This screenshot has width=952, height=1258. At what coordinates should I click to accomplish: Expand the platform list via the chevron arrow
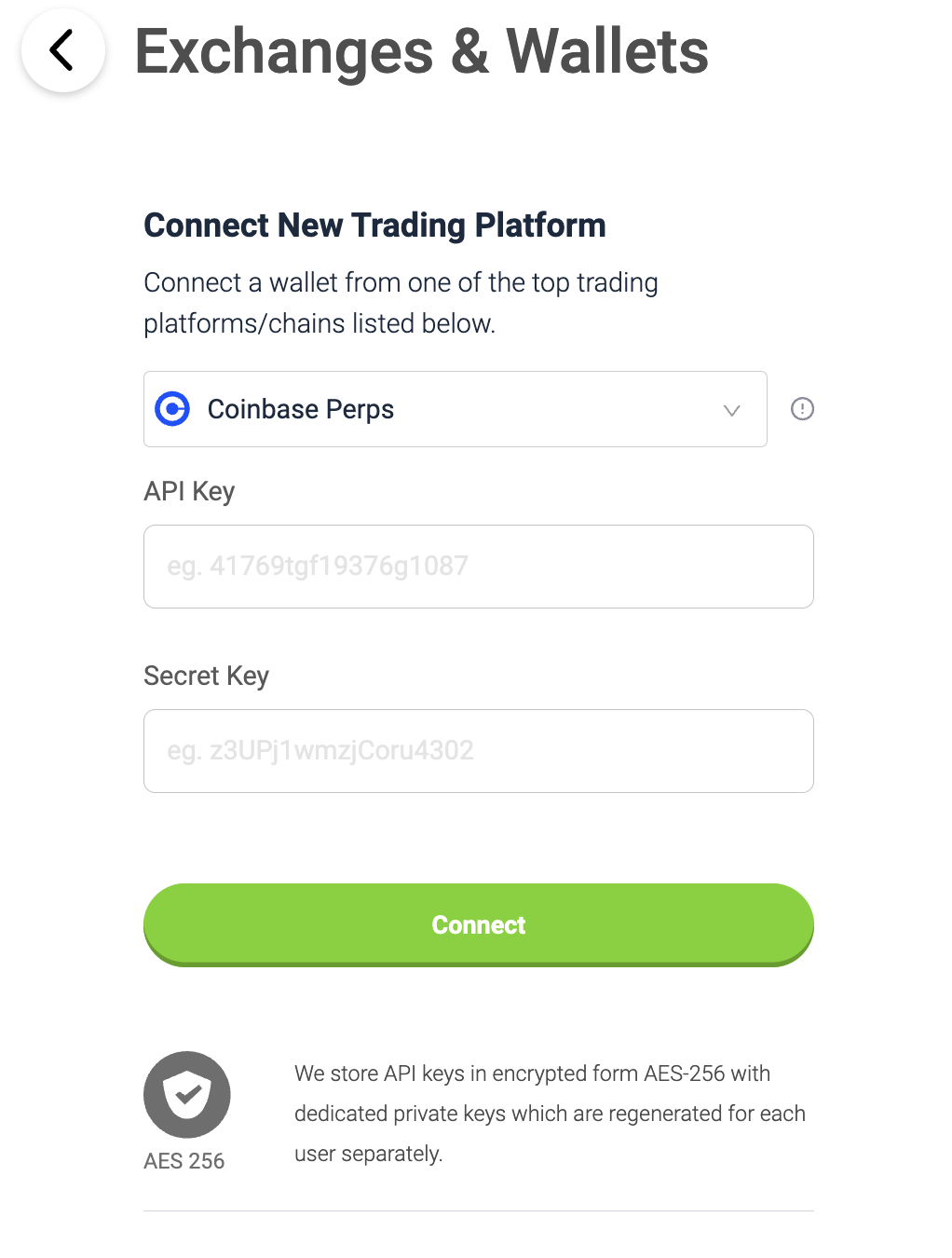[x=732, y=410]
